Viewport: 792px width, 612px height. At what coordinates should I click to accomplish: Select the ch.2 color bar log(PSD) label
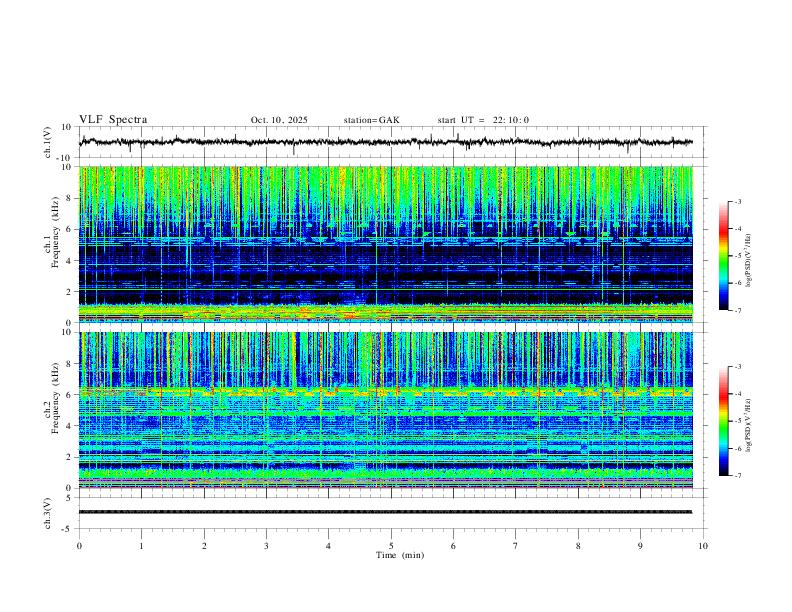pyautogui.click(x=749, y=426)
